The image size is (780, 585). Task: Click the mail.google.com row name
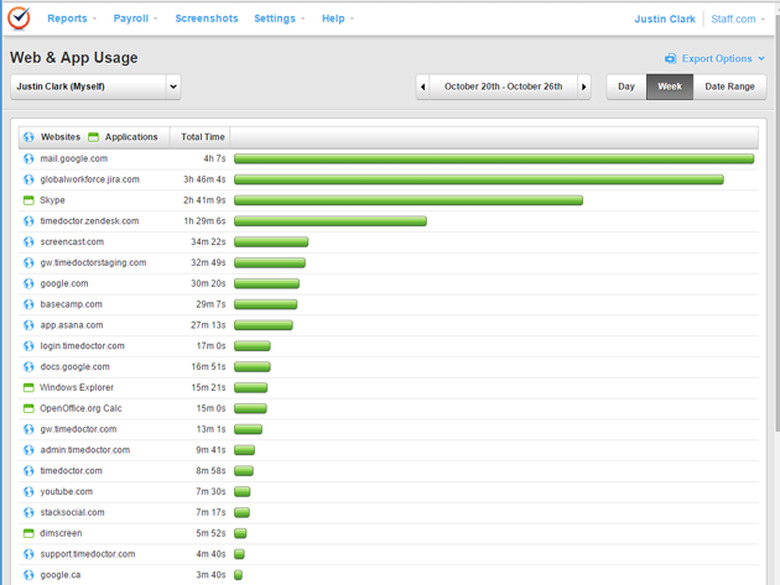pos(74,159)
